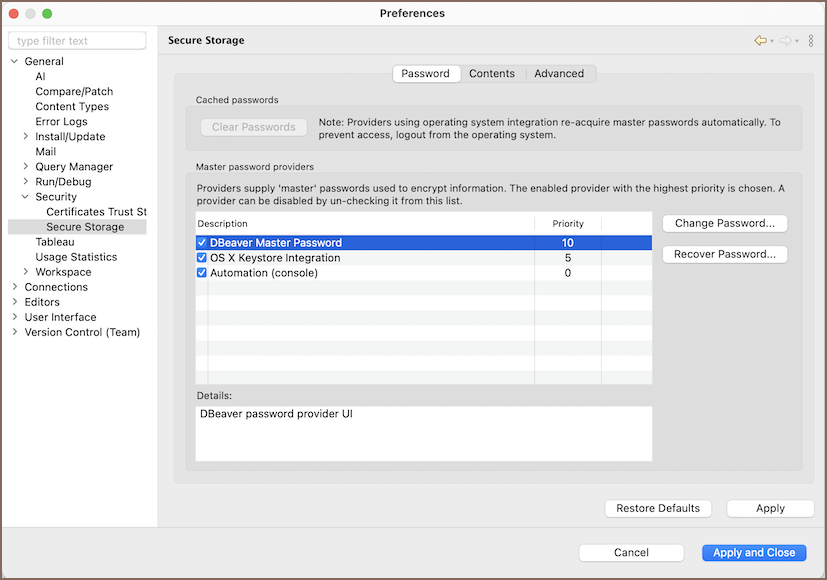
Task: Expand the Install/Update section
Action: tap(26, 137)
